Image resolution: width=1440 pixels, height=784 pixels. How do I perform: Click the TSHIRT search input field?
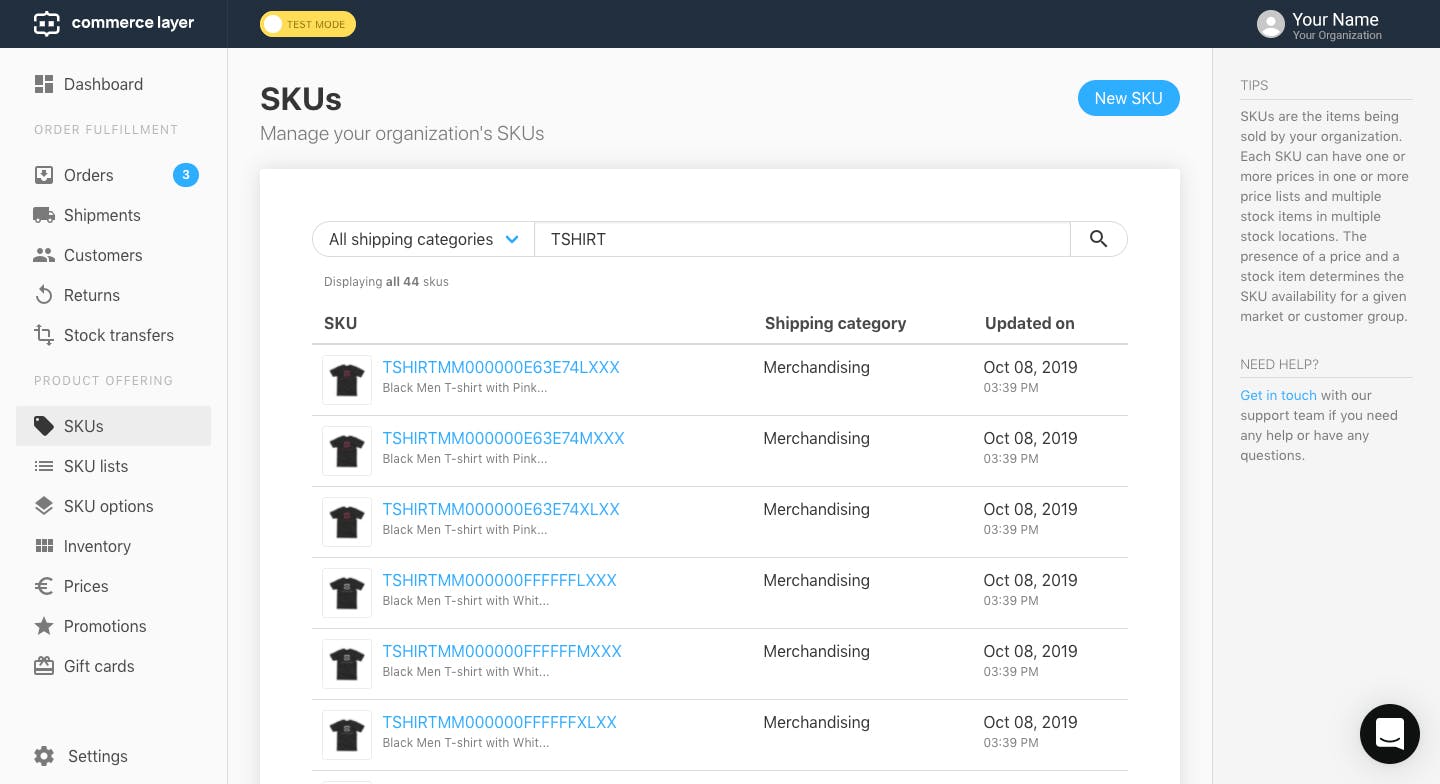tap(802, 239)
